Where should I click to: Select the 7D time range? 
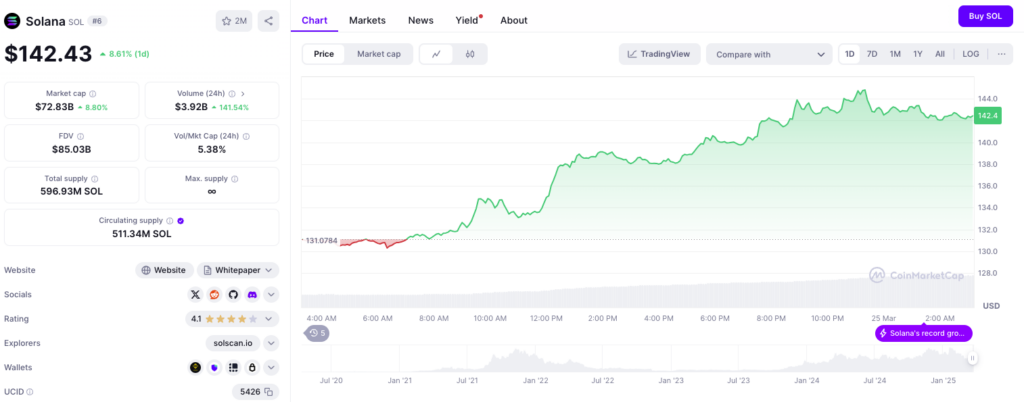click(x=872, y=54)
